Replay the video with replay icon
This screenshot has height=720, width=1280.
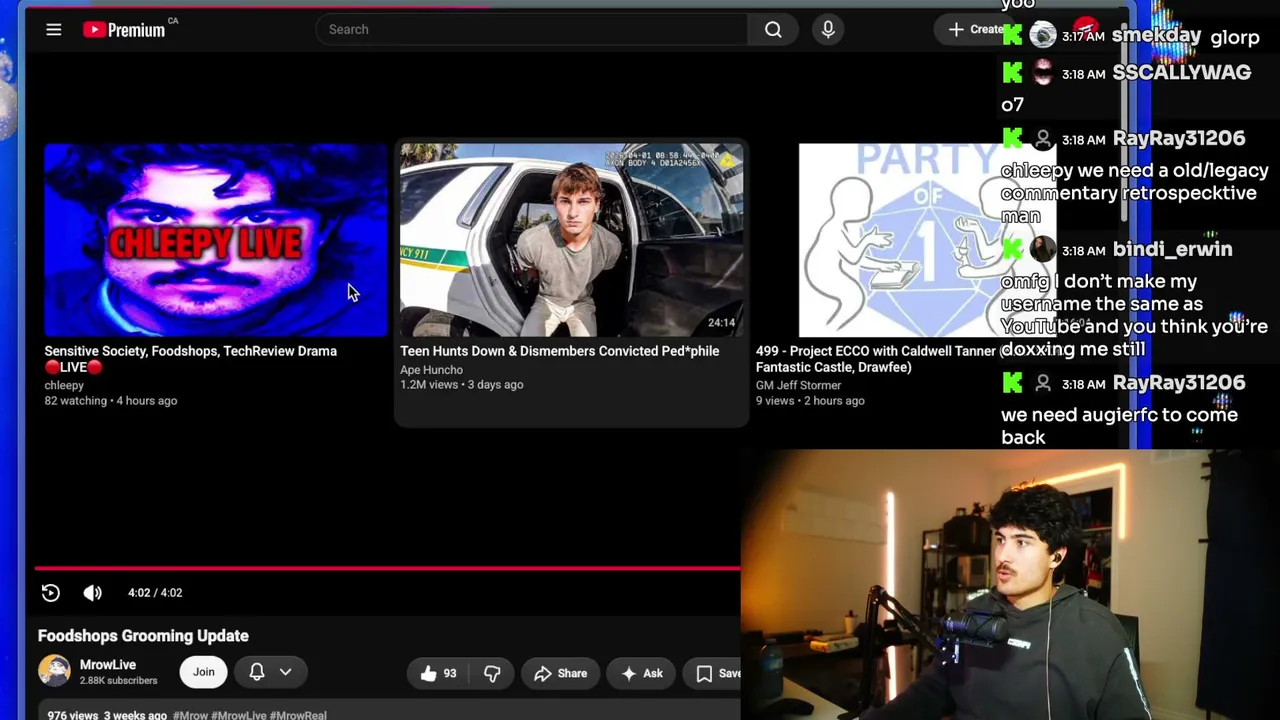click(x=51, y=593)
